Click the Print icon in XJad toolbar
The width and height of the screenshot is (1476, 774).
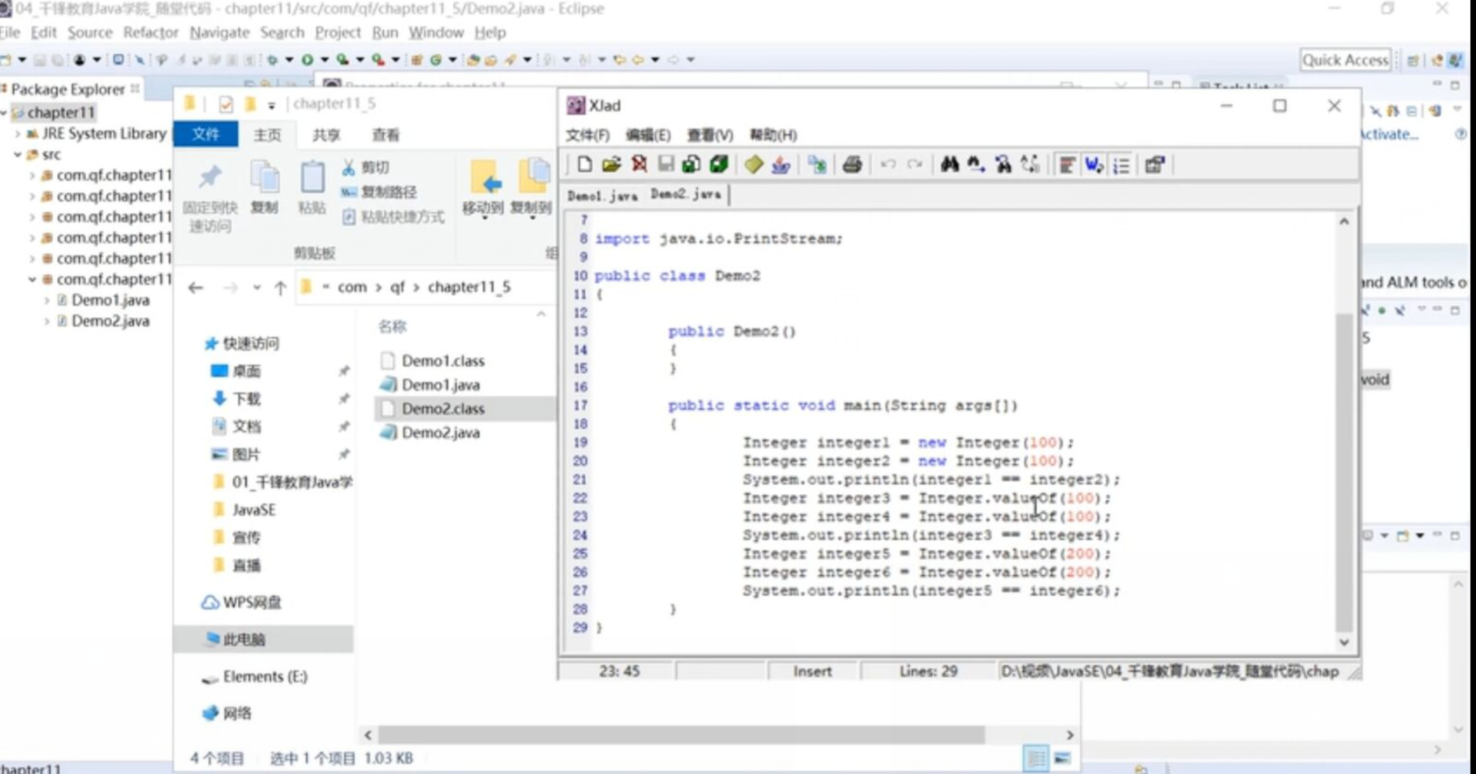(x=852, y=165)
